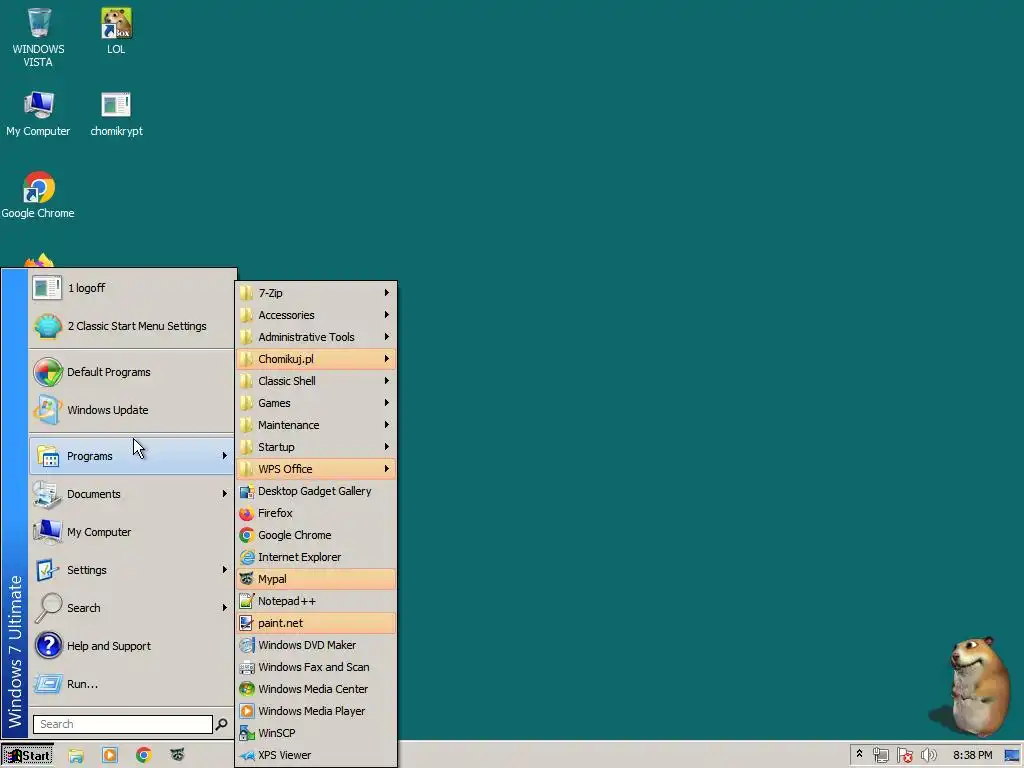The width and height of the screenshot is (1024, 768).
Task: Expand the Maintenance folder
Action: [x=317, y=425]
